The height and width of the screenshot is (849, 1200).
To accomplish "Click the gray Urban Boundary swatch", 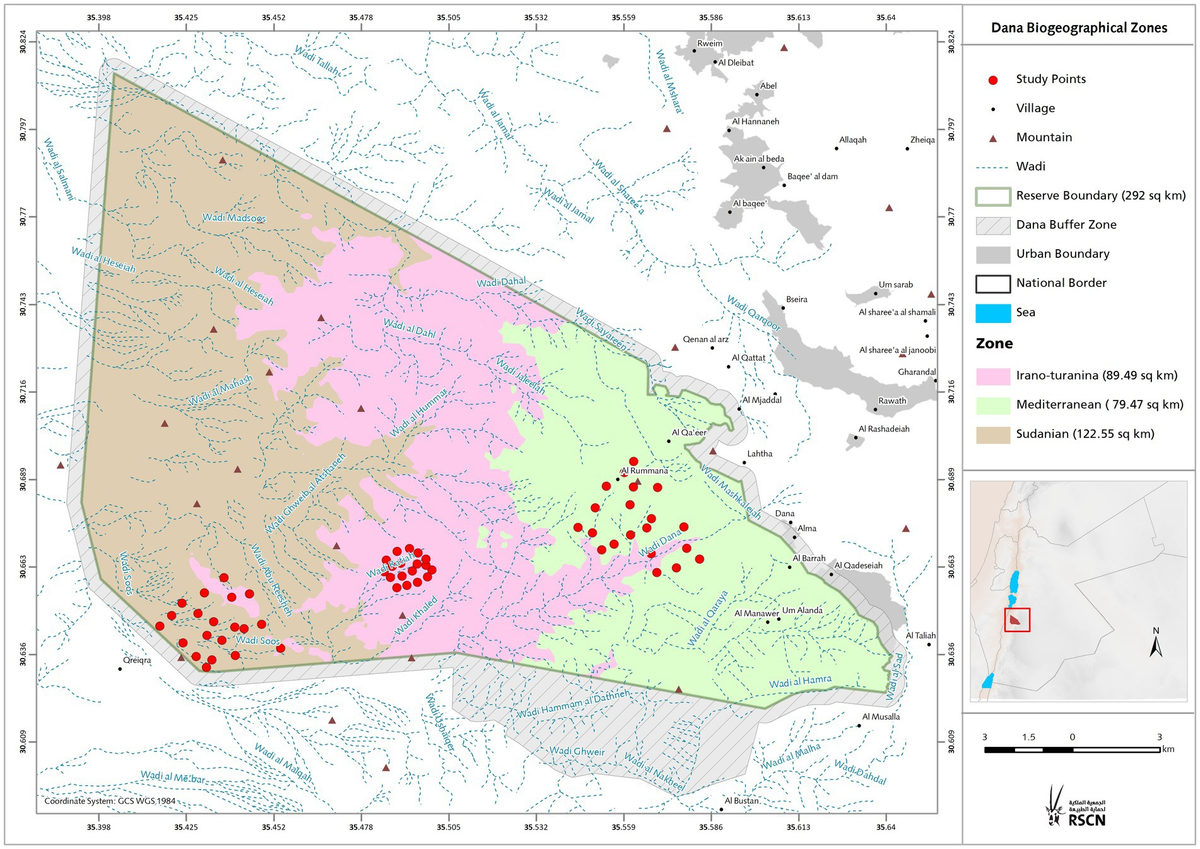I will coord(993,254).
